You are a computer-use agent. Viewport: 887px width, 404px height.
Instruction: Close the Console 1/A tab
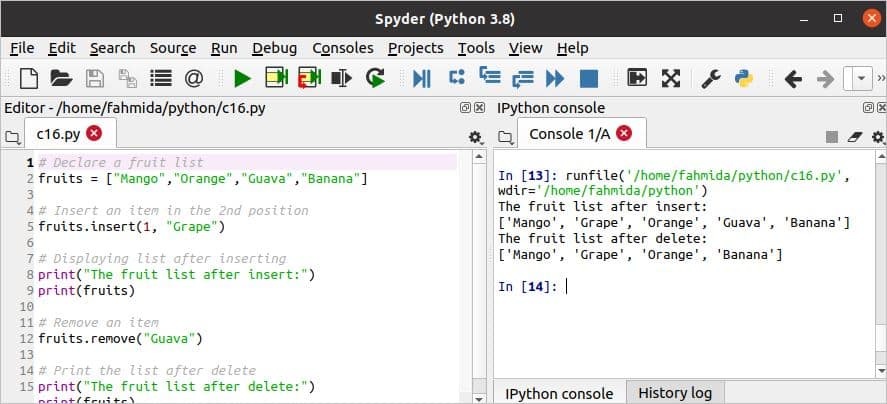point(624,134)
